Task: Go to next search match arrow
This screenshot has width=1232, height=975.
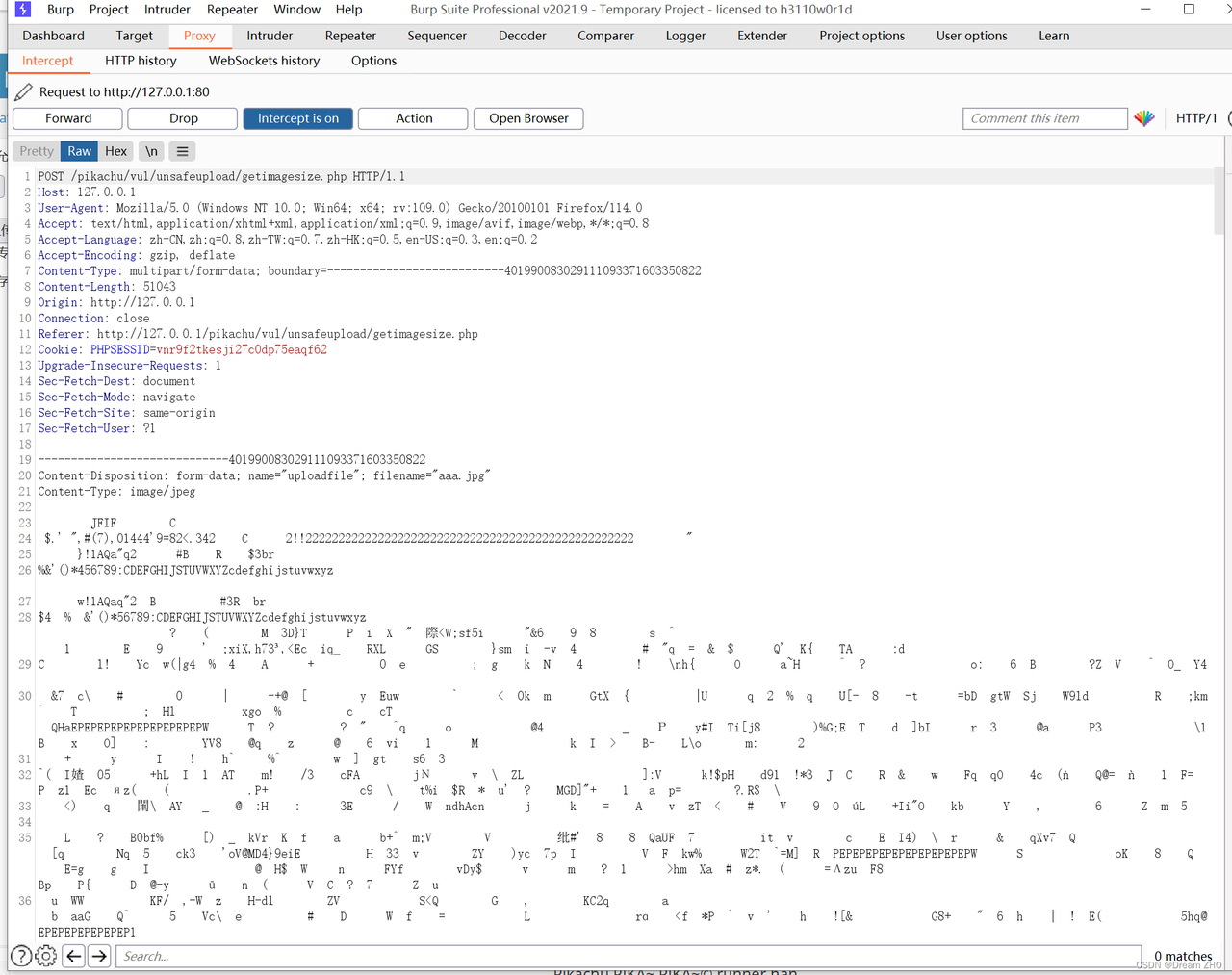Action: tap(98, 956)
